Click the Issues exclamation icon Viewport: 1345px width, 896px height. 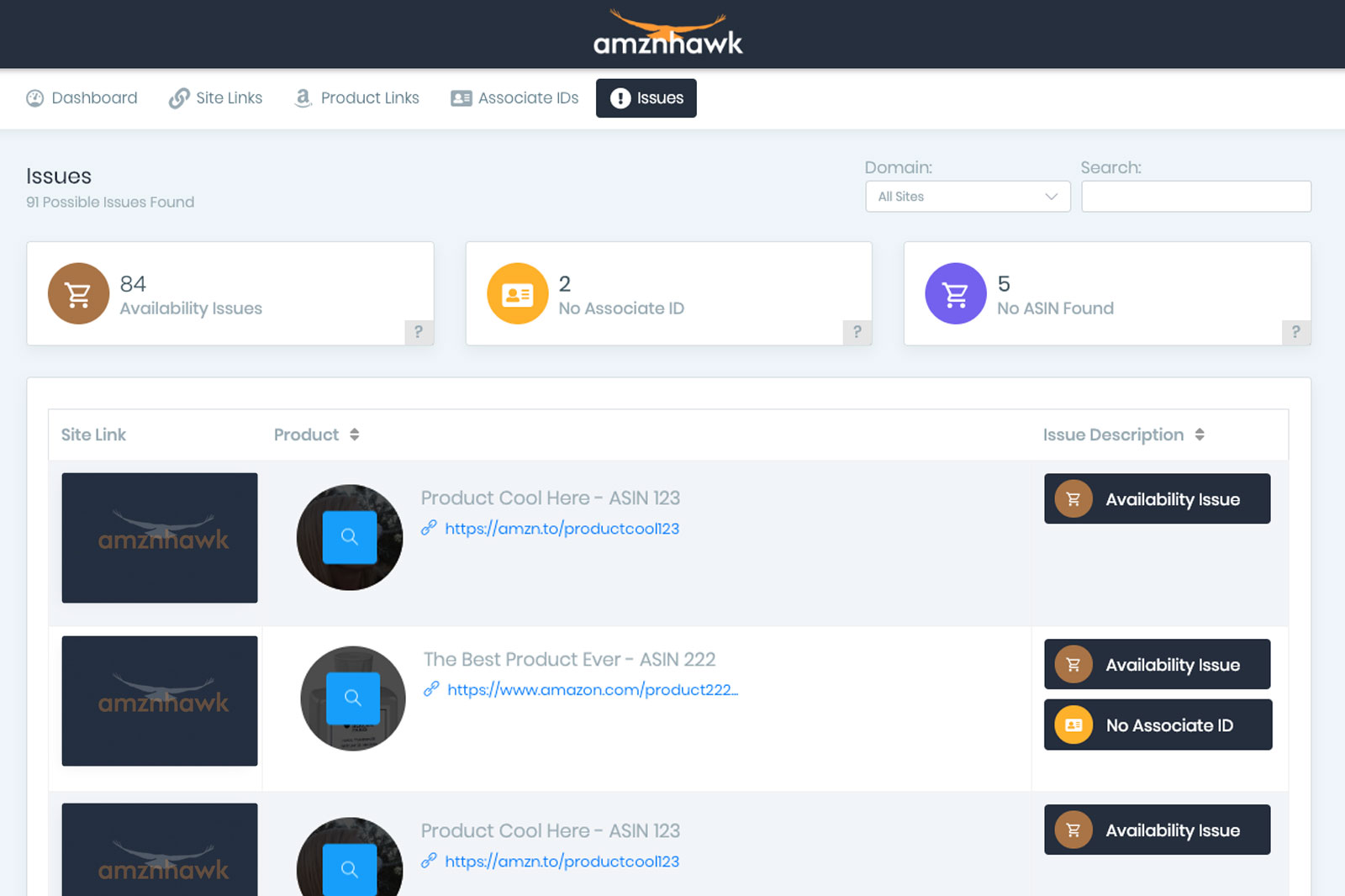pyautogui.click(x=620, y=98)
